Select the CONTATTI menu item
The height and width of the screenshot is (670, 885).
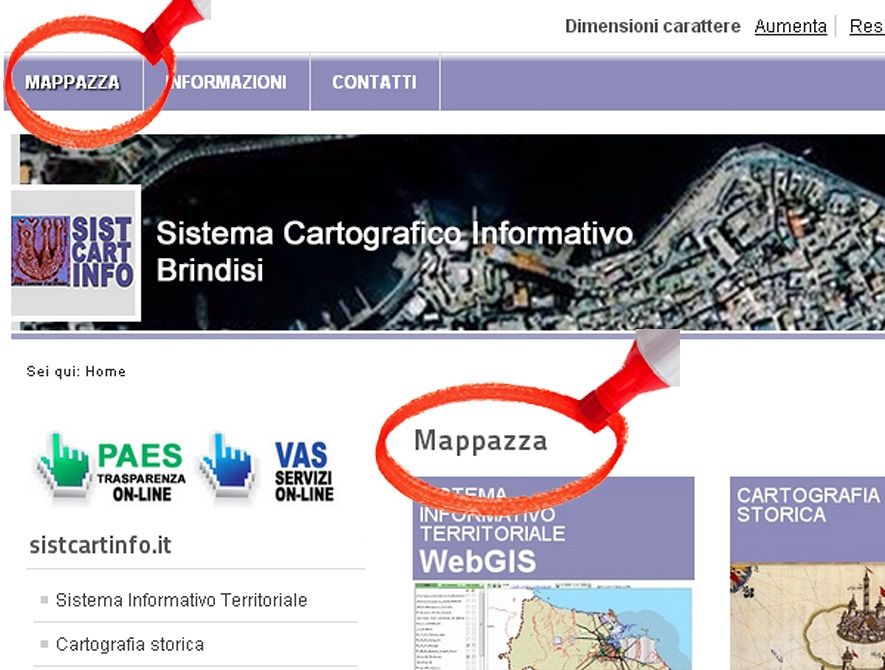[x=374, y=82]
